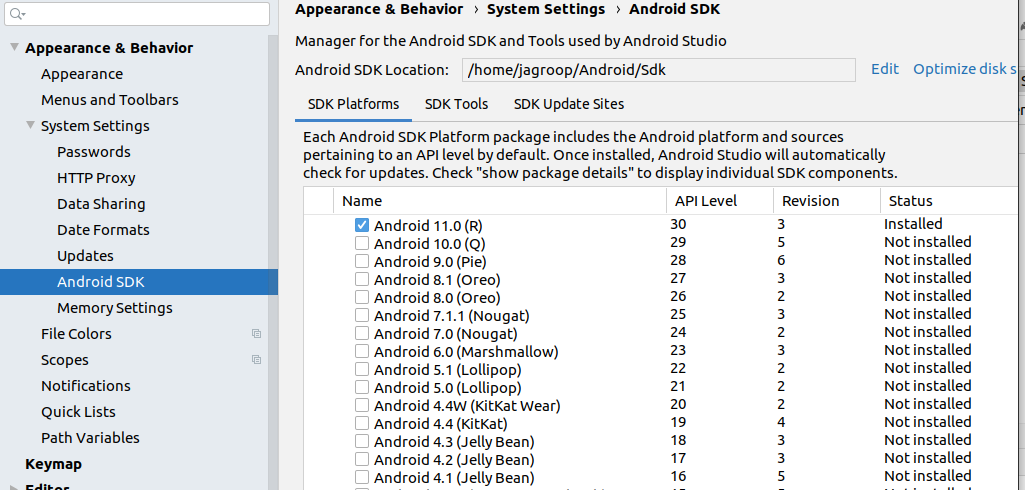Check the Android 7.0 (Nougat) checkbox
This screenshot has height=490, width=1025.
[x=361, y=333]
